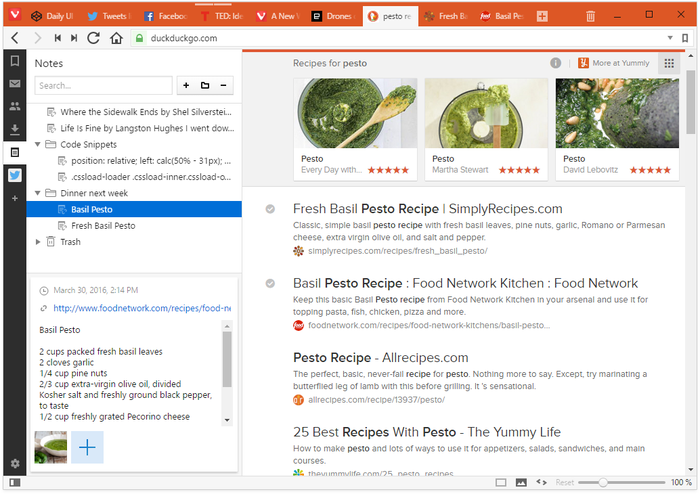This screenshot has width=700, height=494.
Task: Click More at Yummly link
Action: click(x=614, y=63)
